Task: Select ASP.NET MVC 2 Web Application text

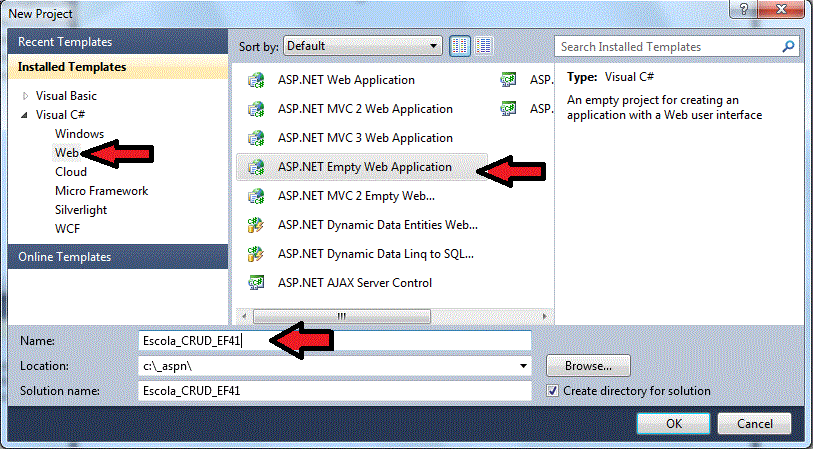Action: coord(365,109)
